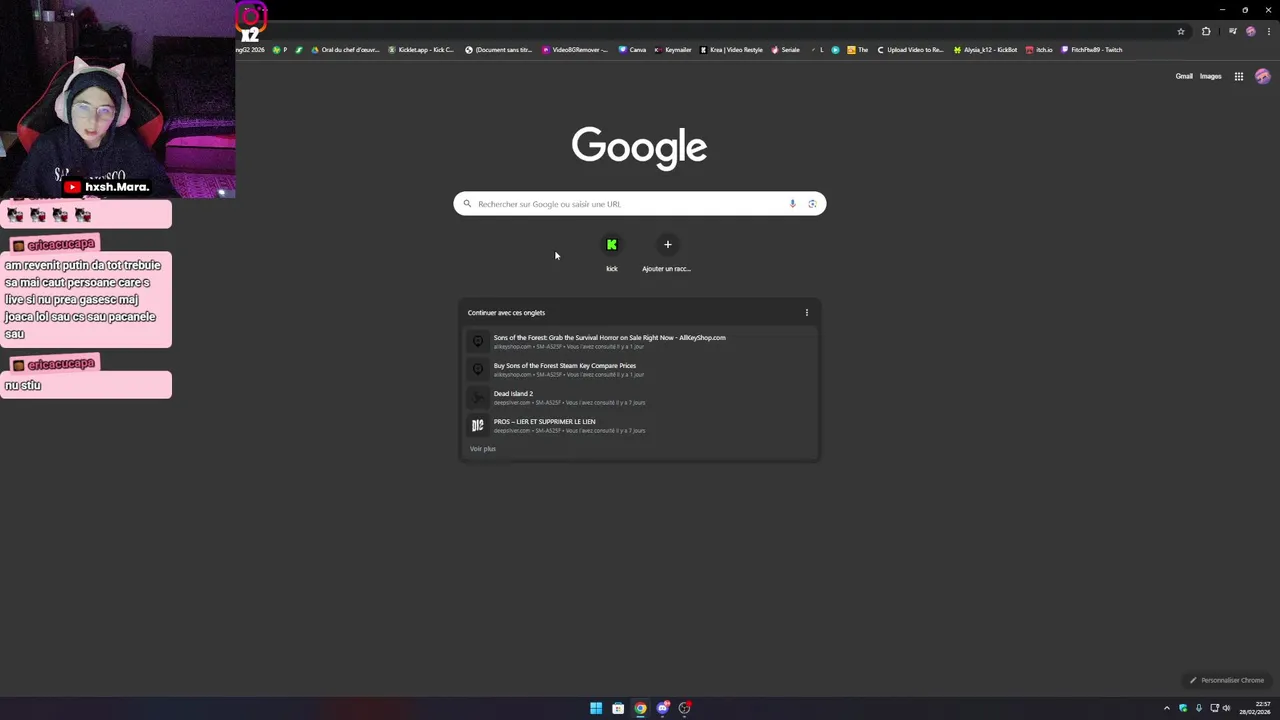This screenshot has width=1280, height=720.
Task: Open the FitchFtw89 Twitch bookmark
Action: click(x=1092, y=49)
